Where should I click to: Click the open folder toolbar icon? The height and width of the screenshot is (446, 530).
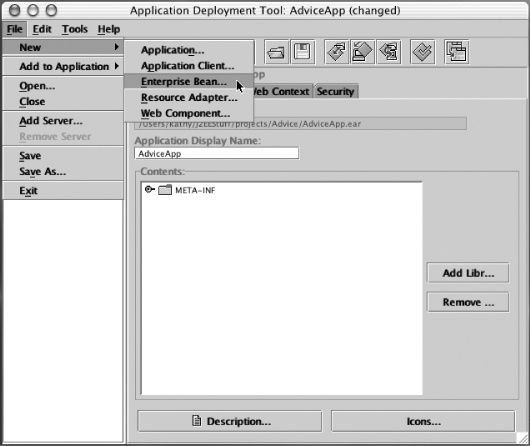pyautogui.click(x=276, y=52)
